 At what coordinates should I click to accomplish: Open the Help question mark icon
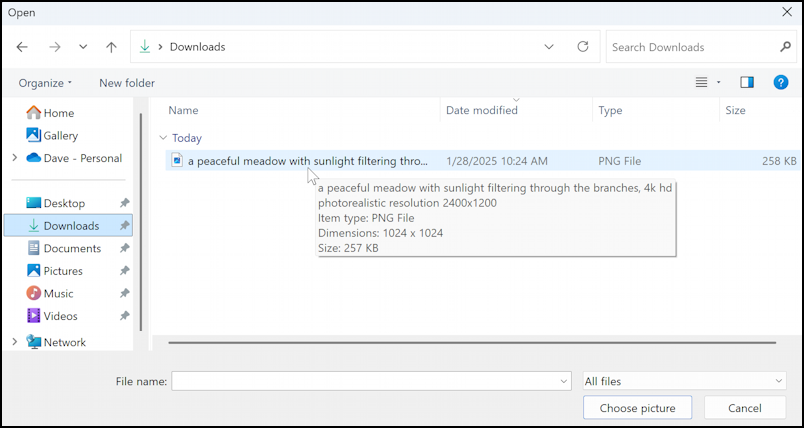[781, 83]
